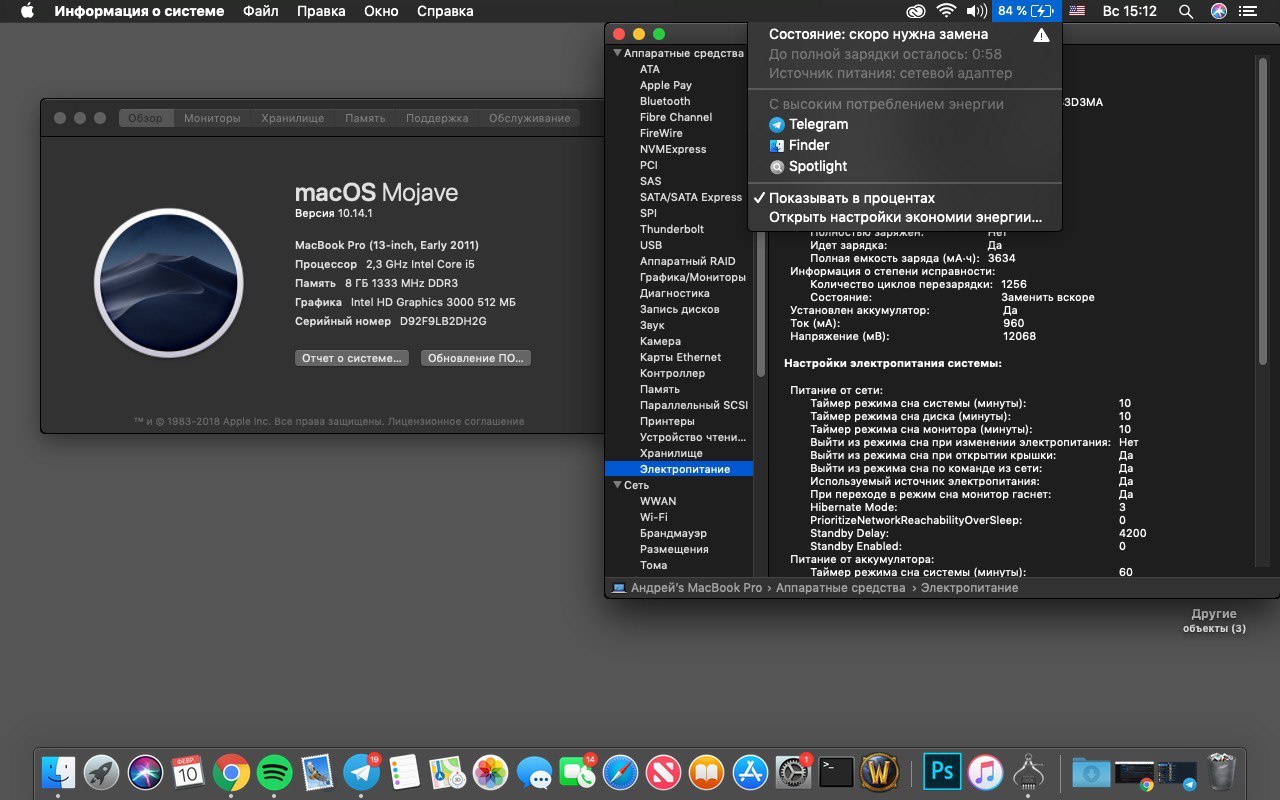Open Spotify from the dock
The width and height of the screenshot is (1280, 800).
point(274,771)
